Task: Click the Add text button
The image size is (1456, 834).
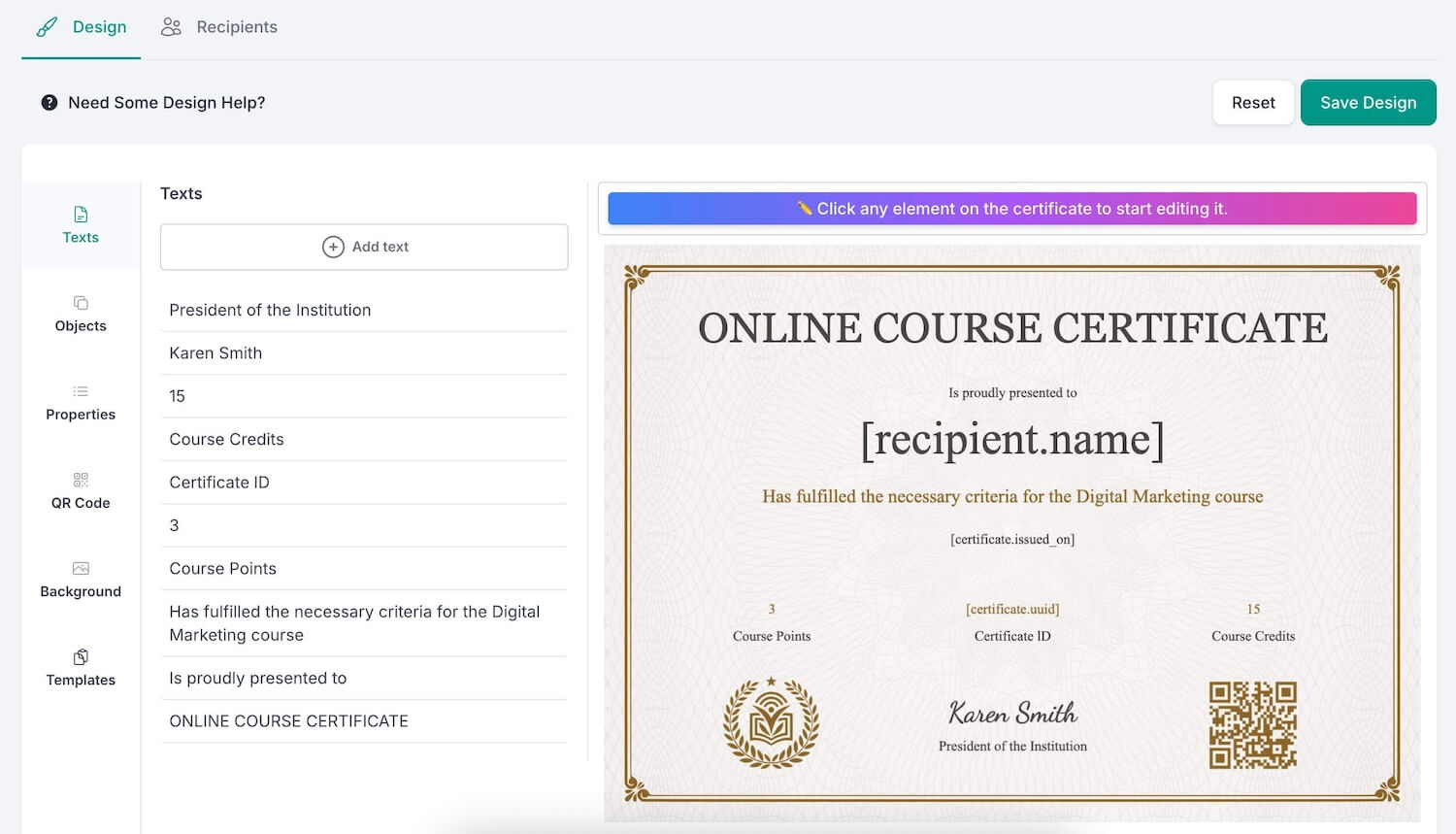Action: coord(364,247)
